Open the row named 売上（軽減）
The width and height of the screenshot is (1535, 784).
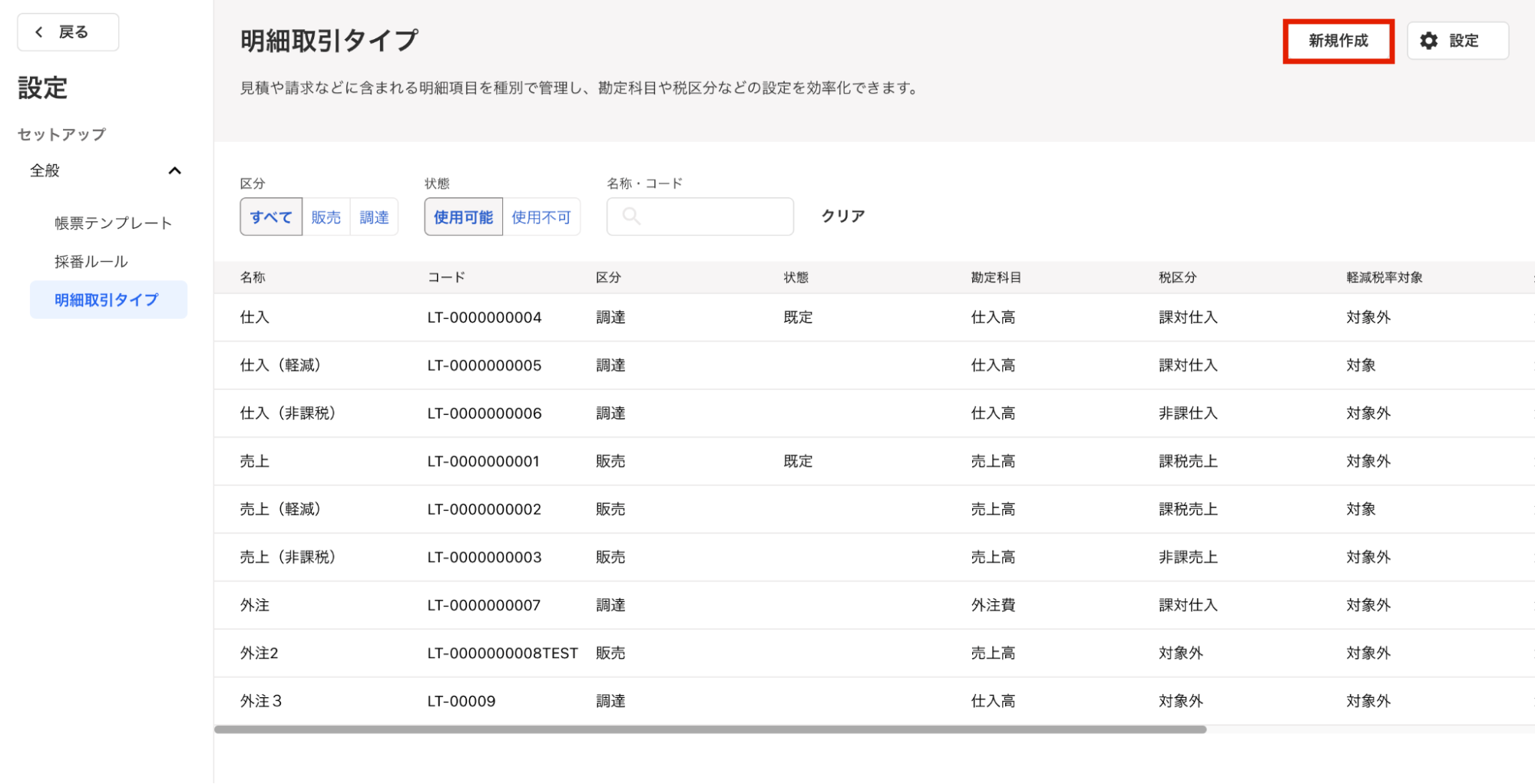(x=875, y=509)
